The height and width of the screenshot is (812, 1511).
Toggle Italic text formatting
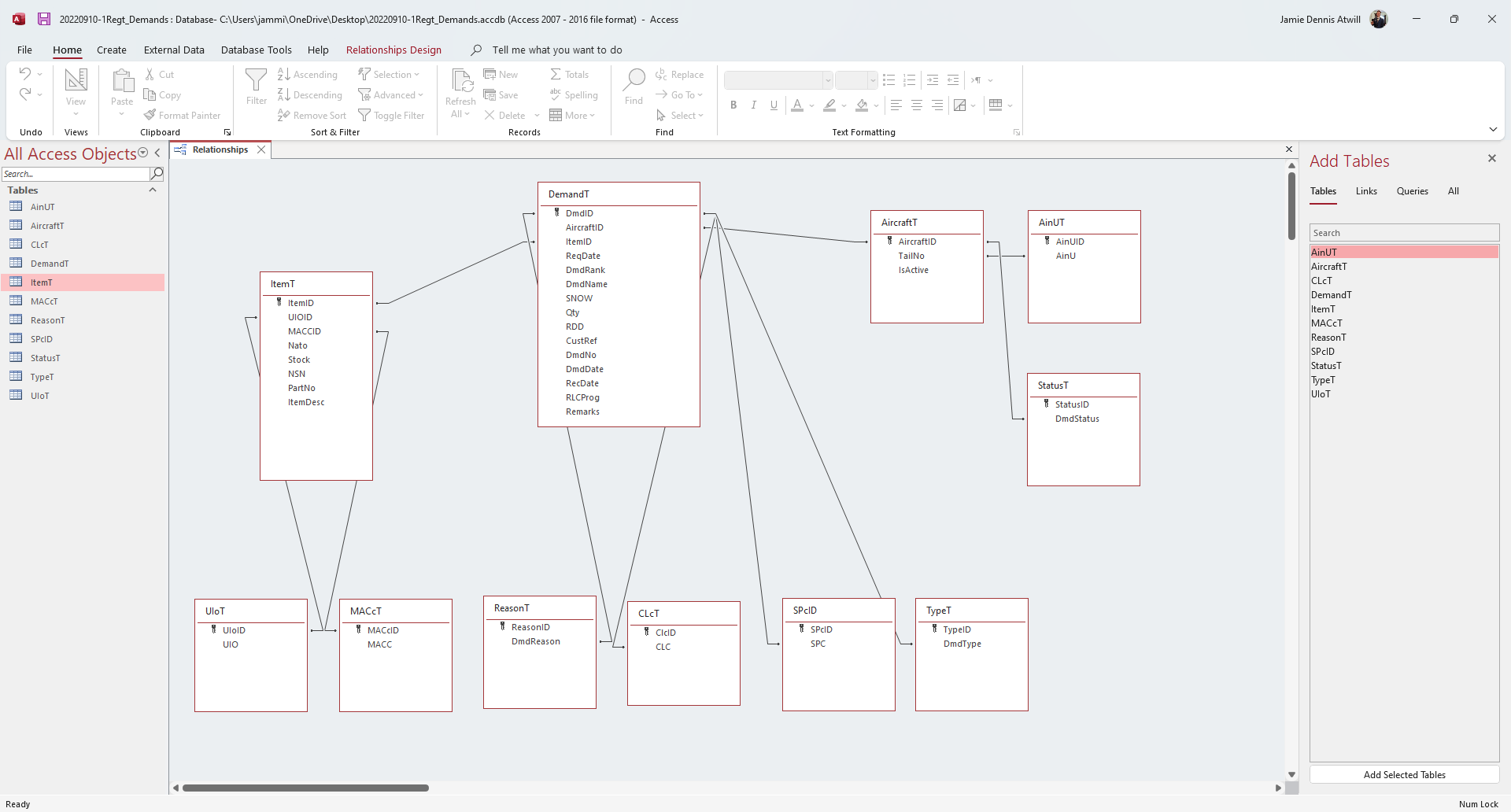[x=754, y=105]
